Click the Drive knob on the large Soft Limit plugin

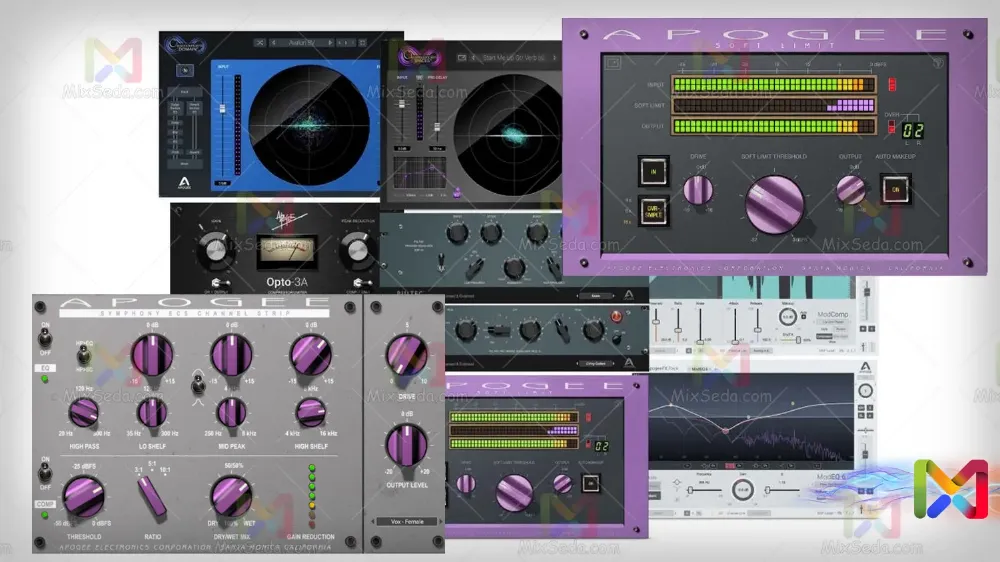point(698,190)
